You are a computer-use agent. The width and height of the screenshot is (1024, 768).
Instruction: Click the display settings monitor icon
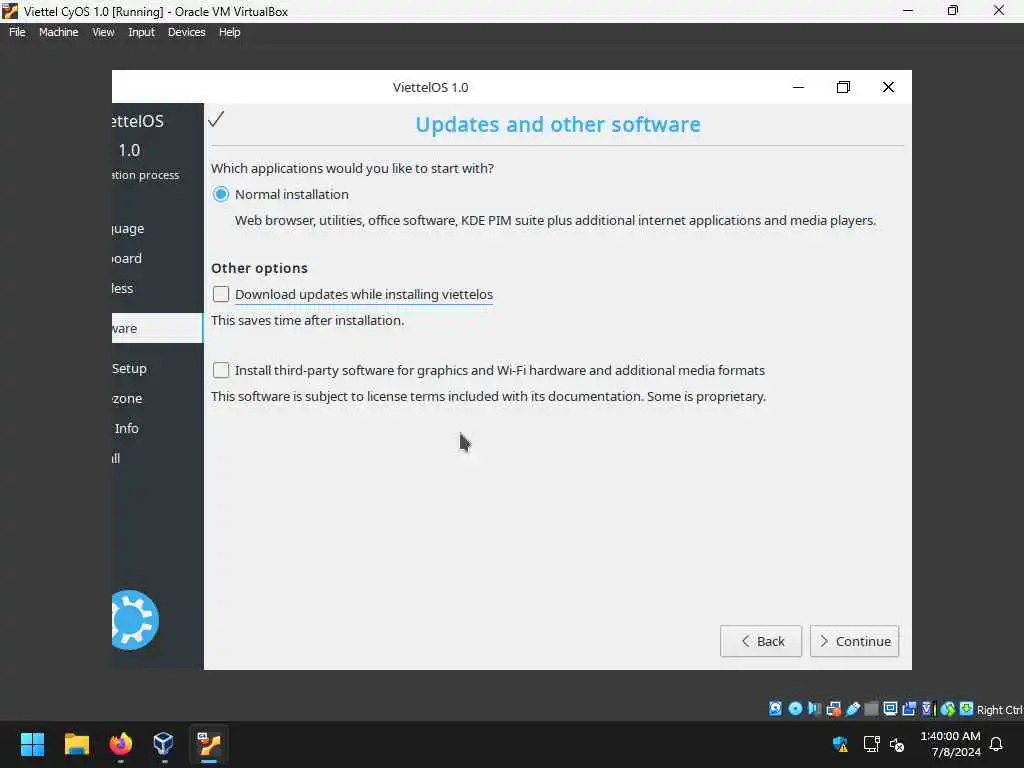click(x=890, y=709)
